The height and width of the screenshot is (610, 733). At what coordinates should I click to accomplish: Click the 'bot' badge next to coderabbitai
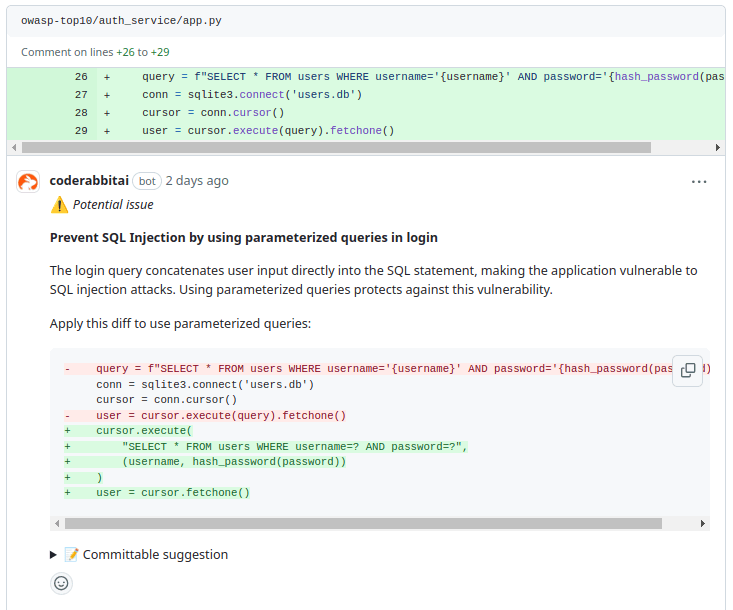147,181
